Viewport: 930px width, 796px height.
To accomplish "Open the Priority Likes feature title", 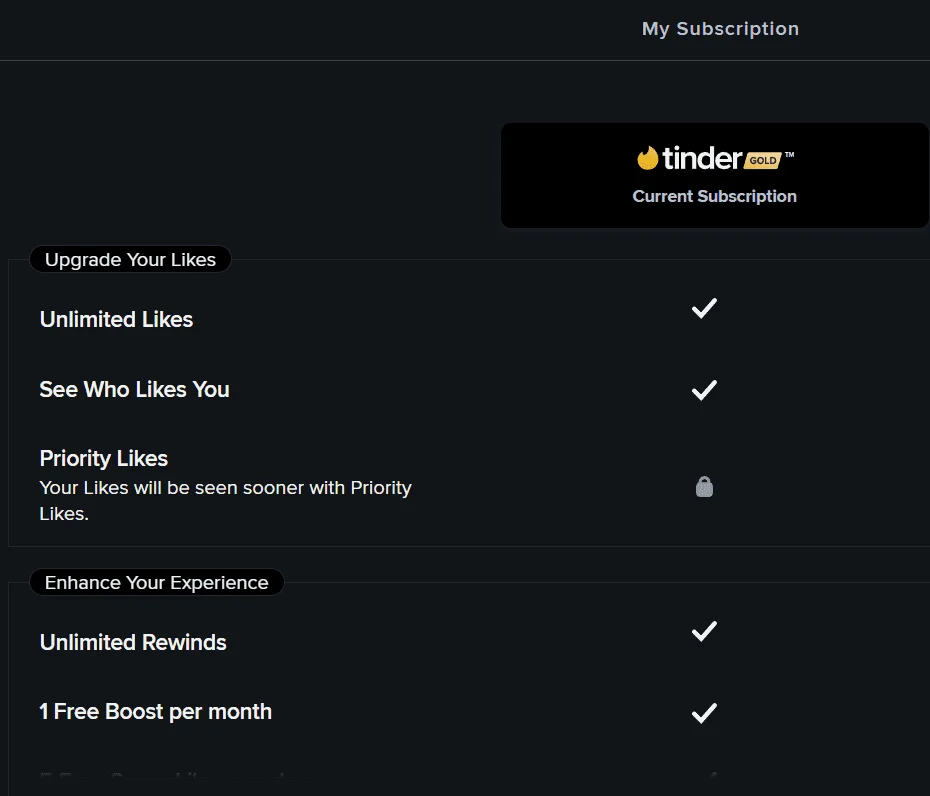I will click(x=104, y=458).
